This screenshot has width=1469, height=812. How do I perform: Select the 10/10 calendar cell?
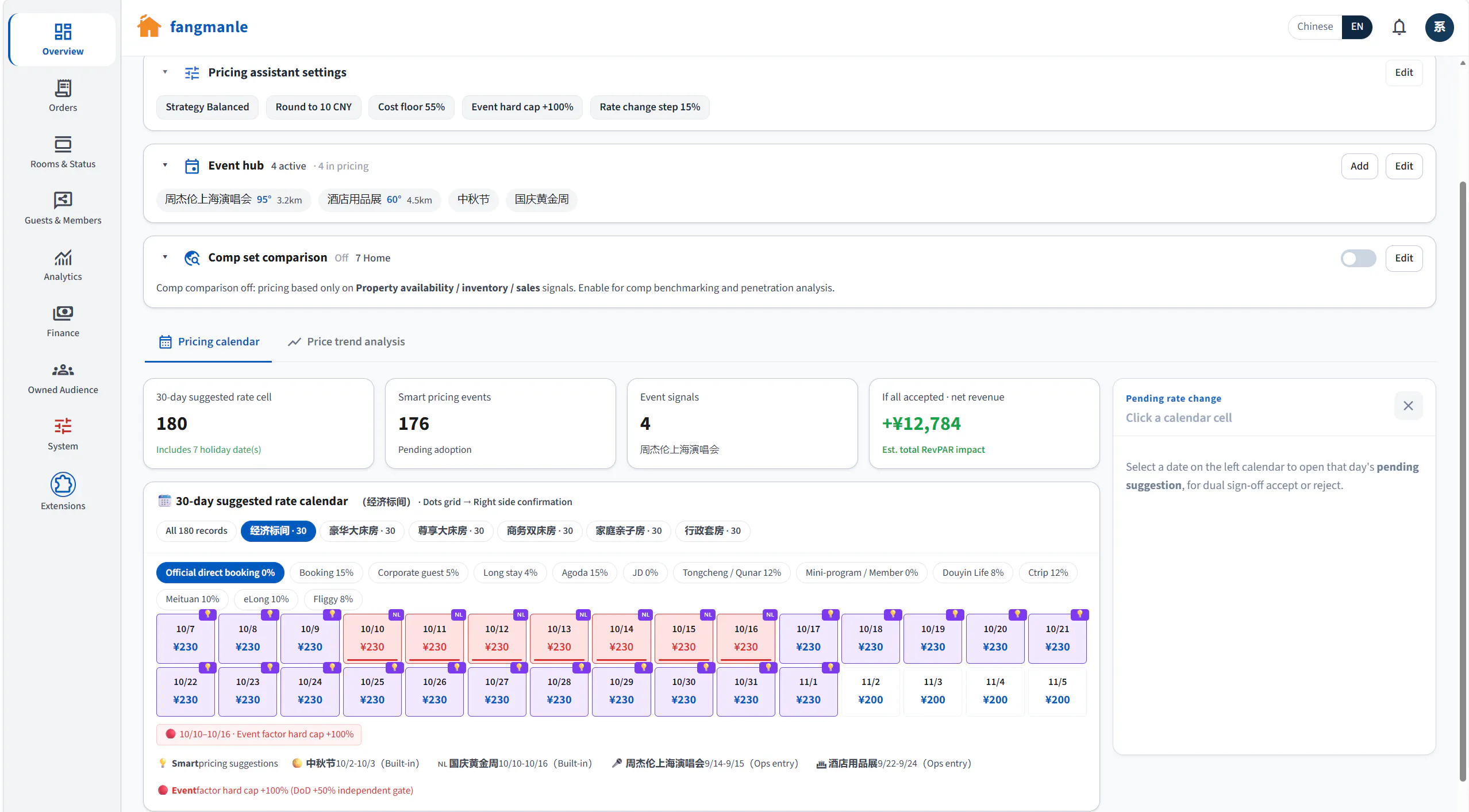(372, 638)
